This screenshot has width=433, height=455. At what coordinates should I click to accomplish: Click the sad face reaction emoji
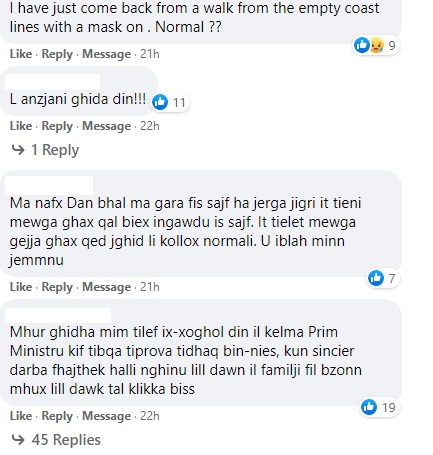(x=377, y=45)
